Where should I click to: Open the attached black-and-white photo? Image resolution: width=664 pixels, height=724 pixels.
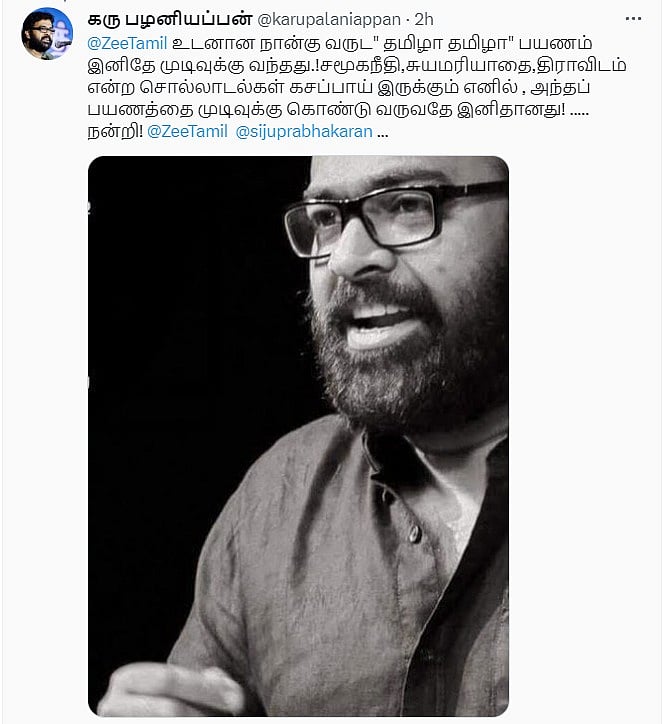click(298, 436)
